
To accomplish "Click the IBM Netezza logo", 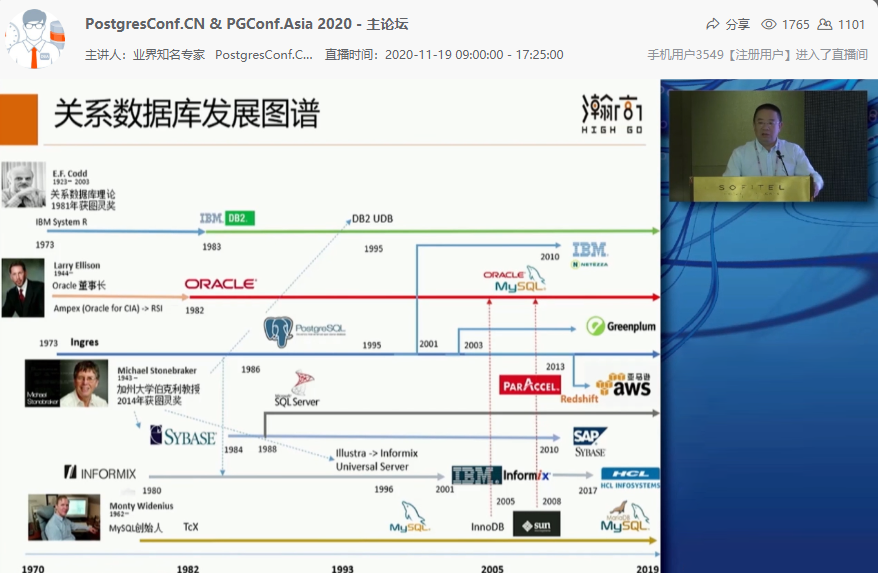I will click(x=590, y=255).
